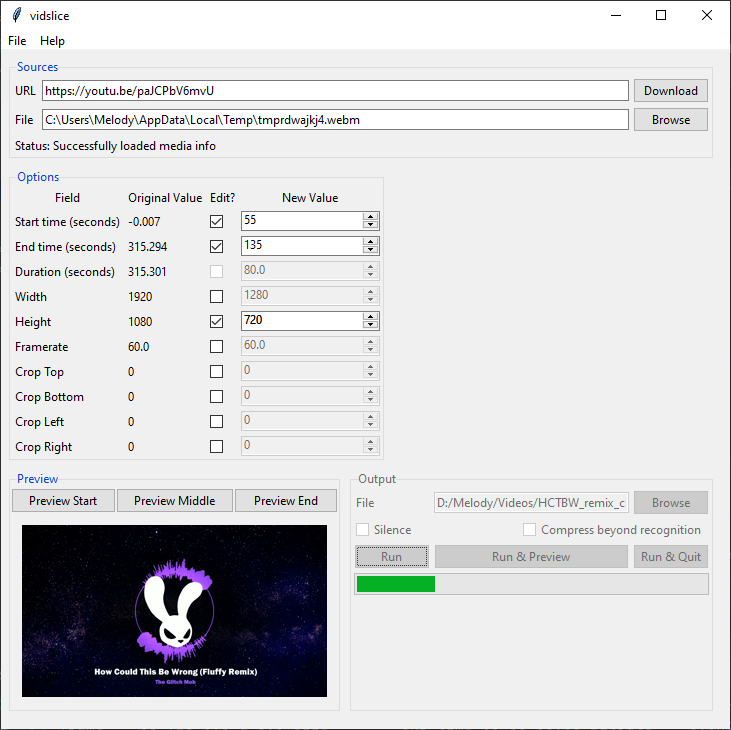Click the original width value '1920'
Screen dimensions: 731x730
[140, 296]
